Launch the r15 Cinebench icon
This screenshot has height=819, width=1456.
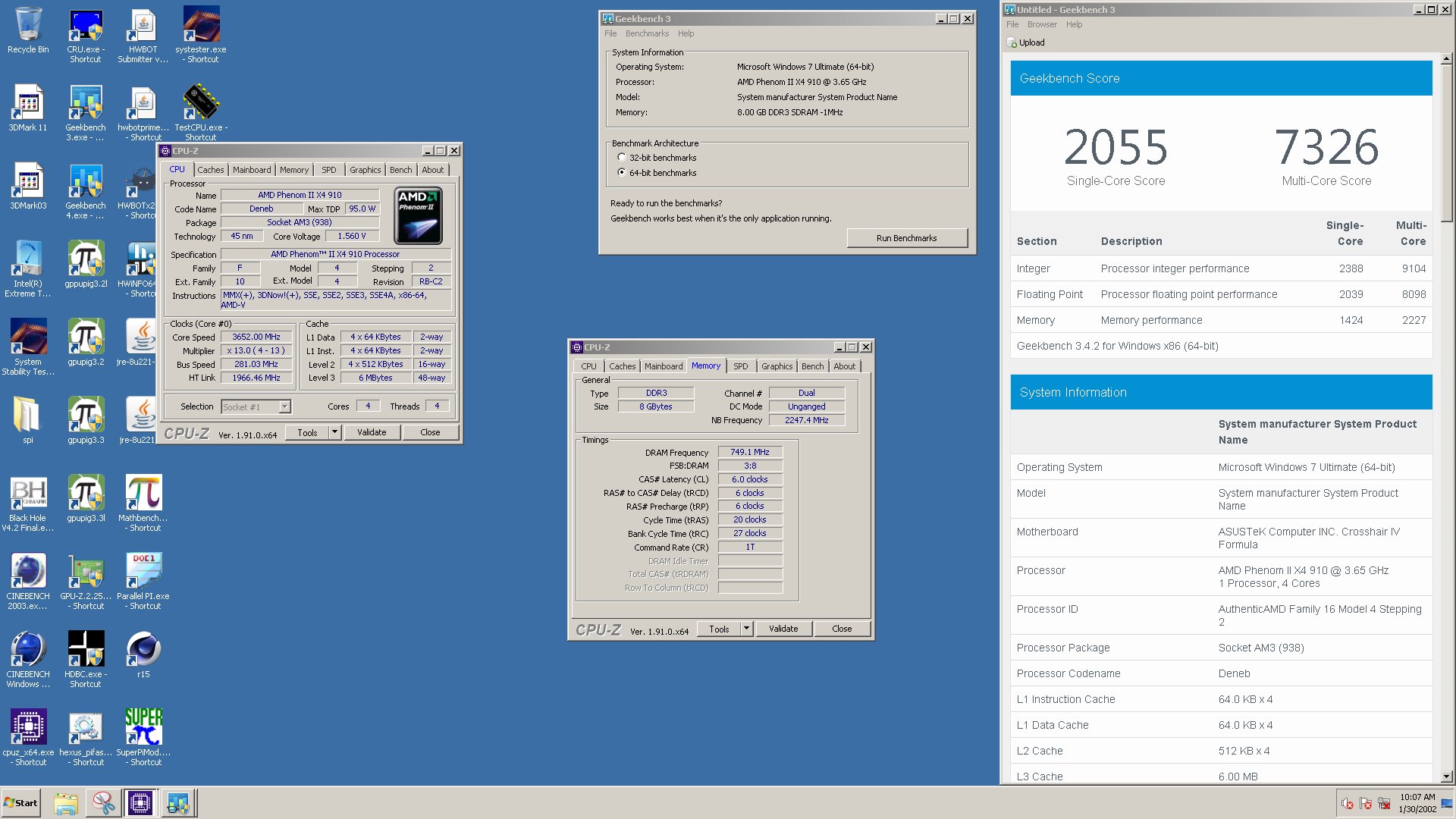click(143, 655)
